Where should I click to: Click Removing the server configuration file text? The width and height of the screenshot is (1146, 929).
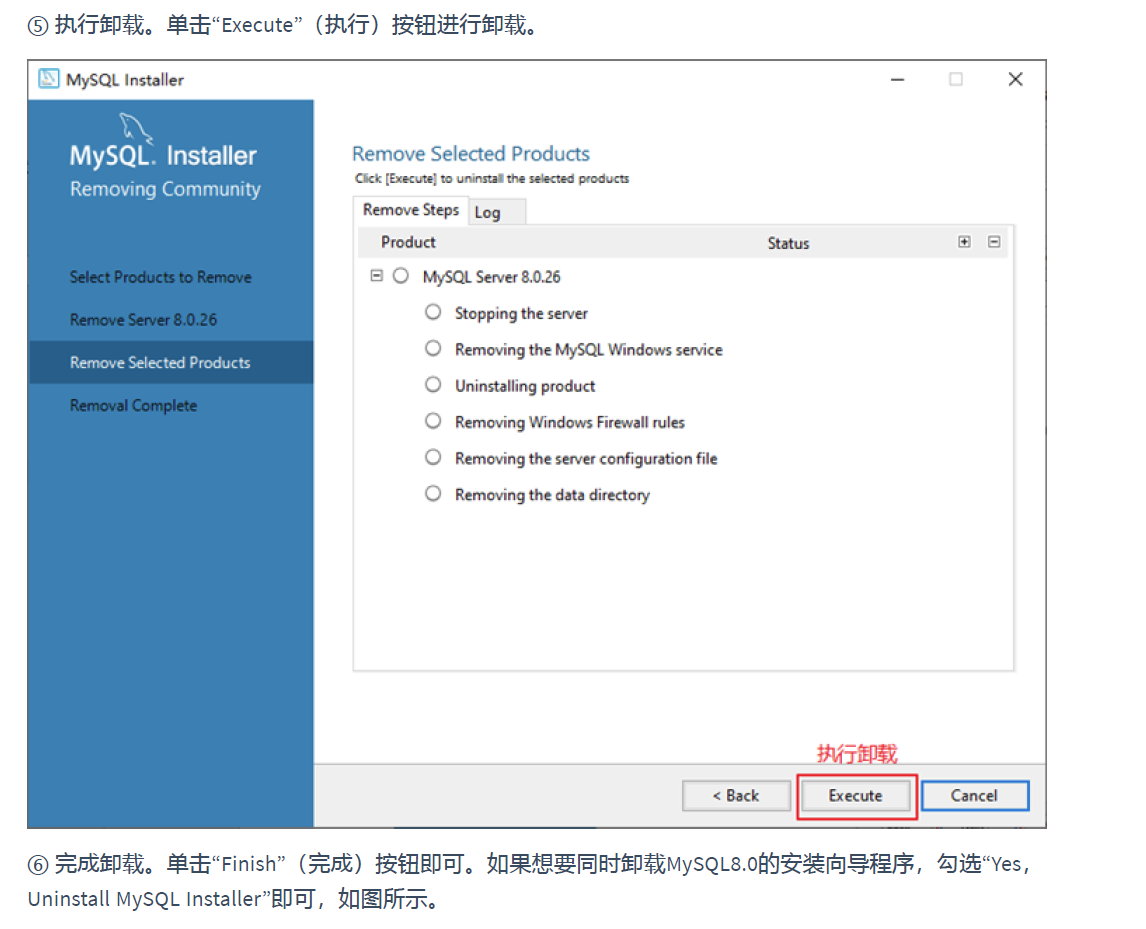coord(585,458)
